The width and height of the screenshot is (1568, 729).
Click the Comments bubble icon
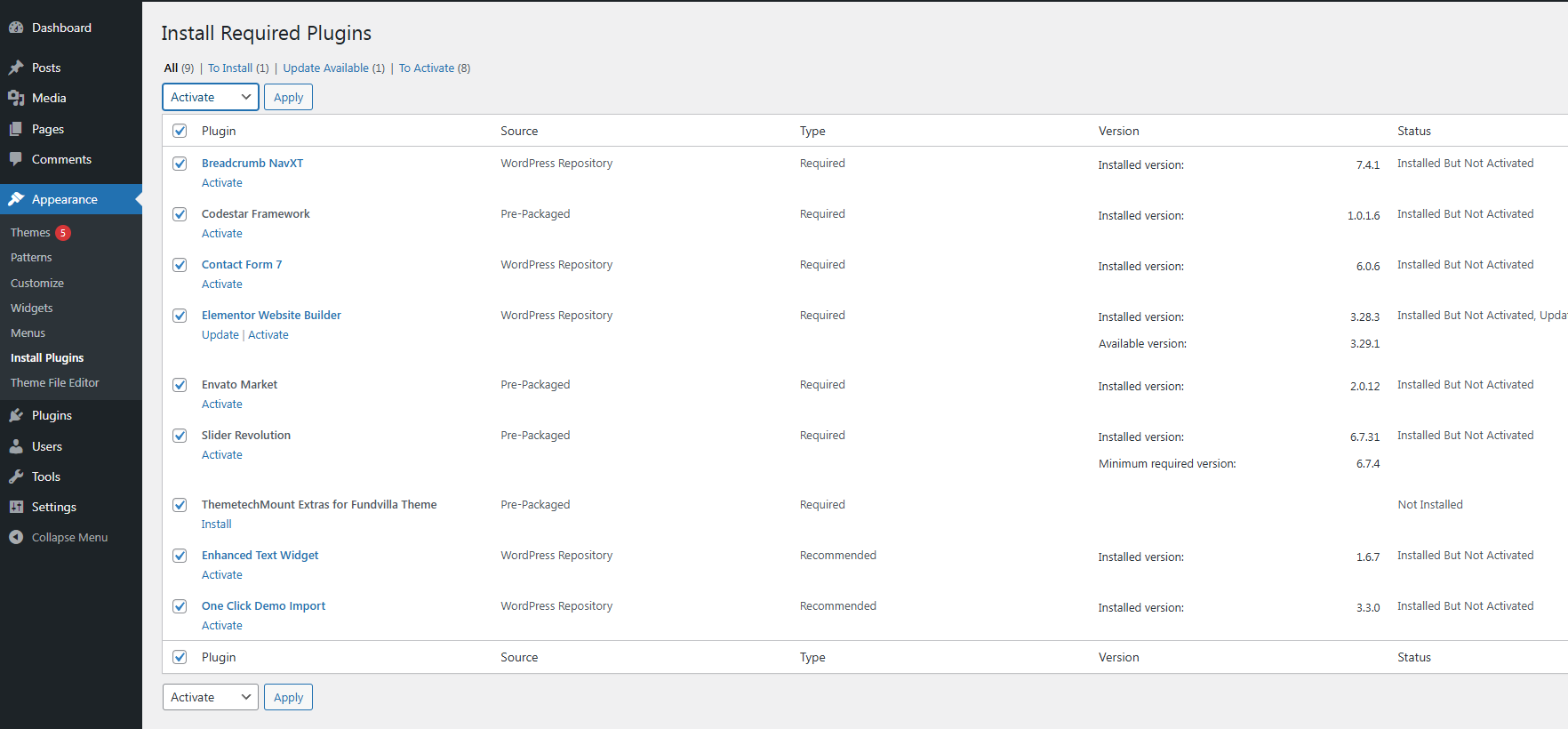coord(16,159)
